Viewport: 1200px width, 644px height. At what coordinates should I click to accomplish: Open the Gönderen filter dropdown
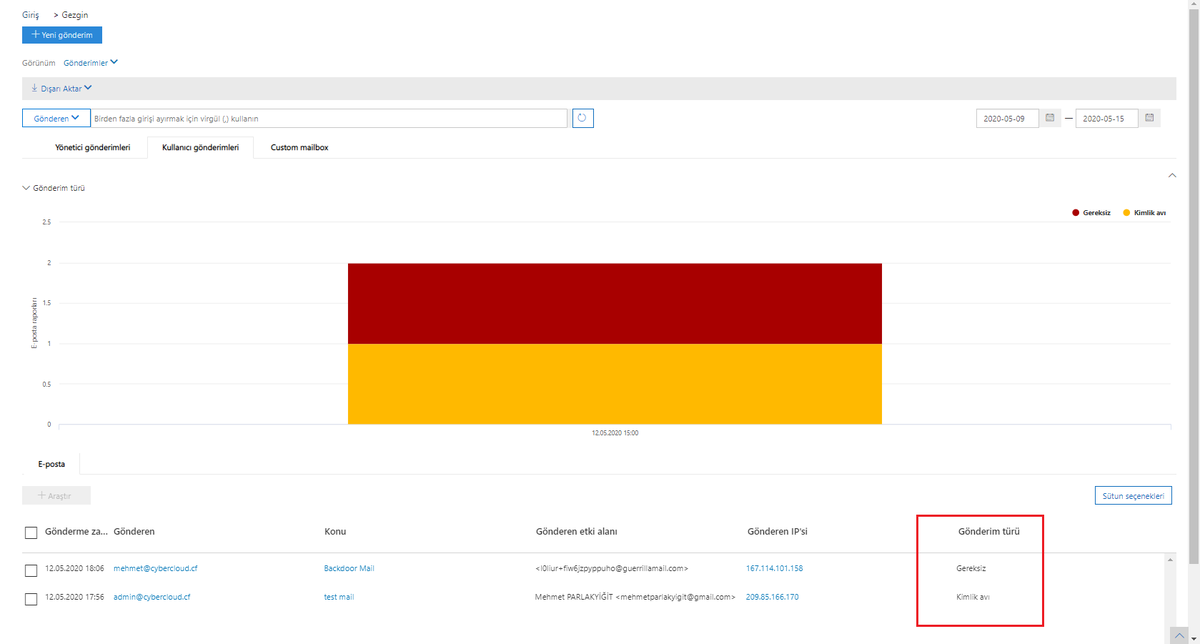pyautogui.click(x=56, y=118)
